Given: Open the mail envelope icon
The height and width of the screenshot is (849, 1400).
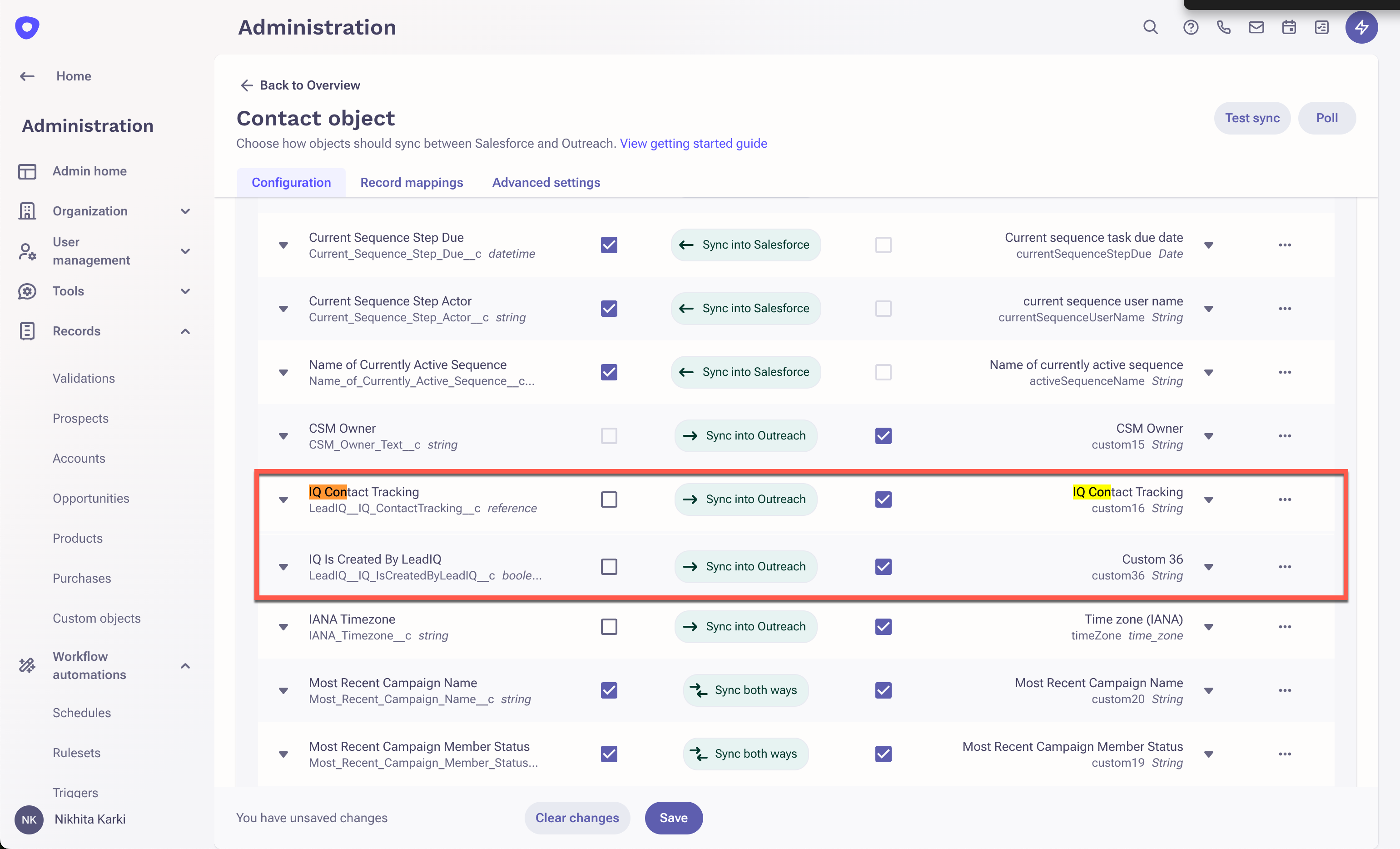Looking at the screenshot, I should click(1256, 27).
